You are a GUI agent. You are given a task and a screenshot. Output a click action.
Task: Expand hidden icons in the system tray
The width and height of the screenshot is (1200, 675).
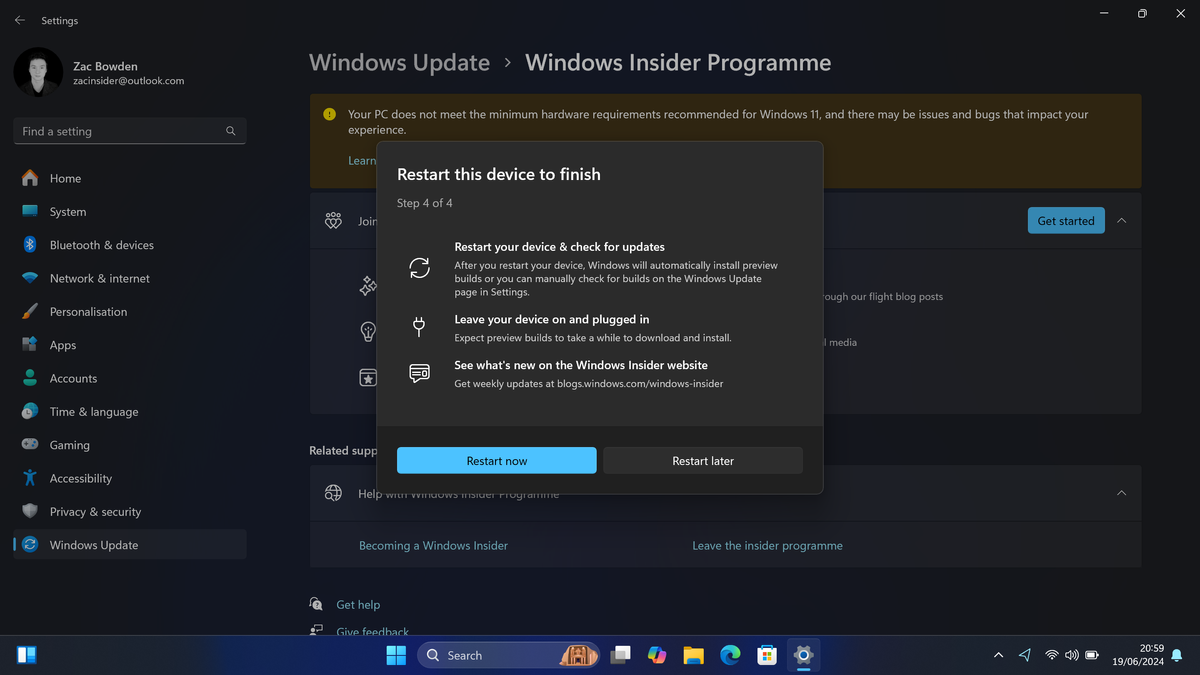pyautogui.click(x=997, y=655)
